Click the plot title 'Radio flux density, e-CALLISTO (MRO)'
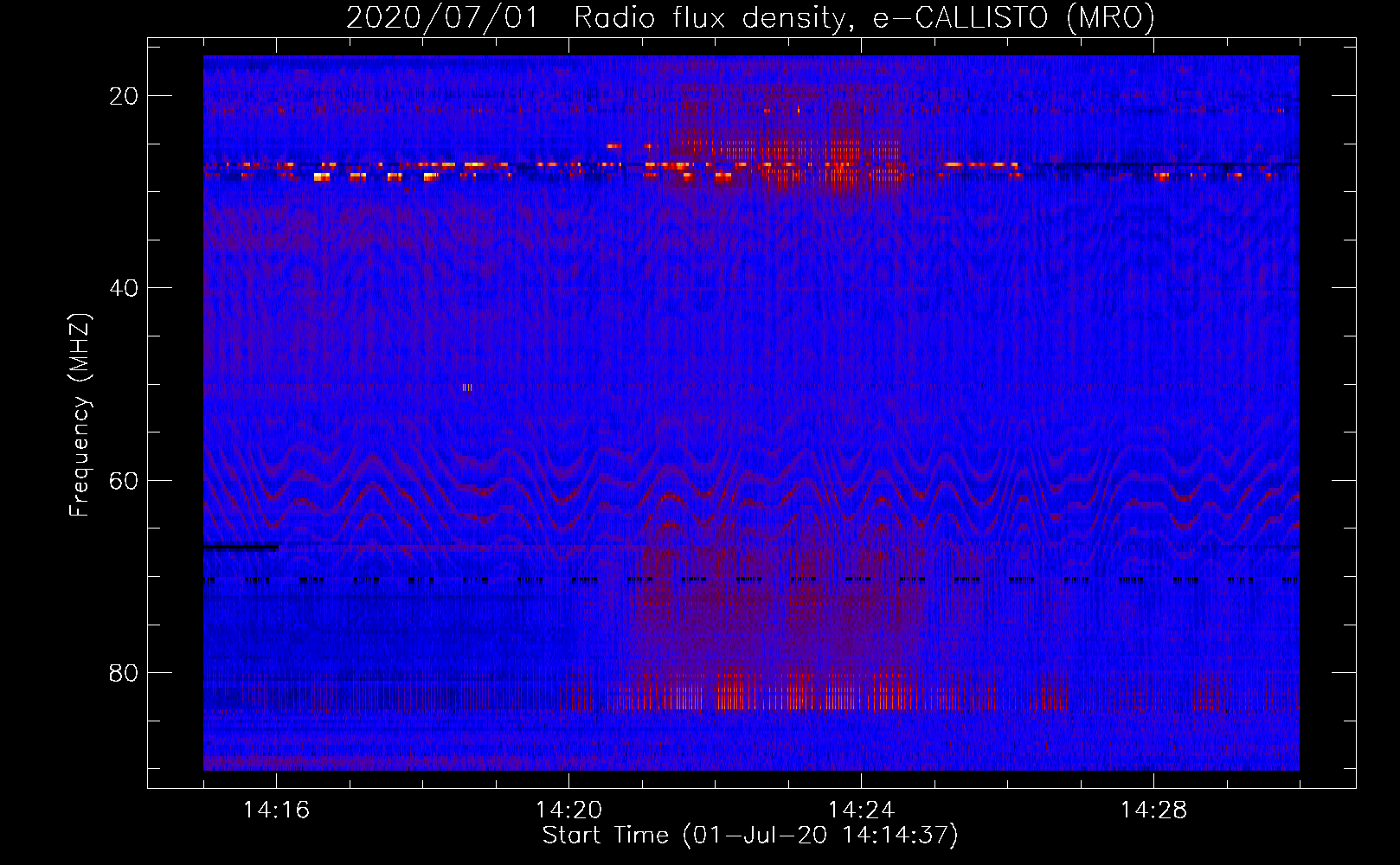The height and width of the screenshot is (865, 1400). pyautogui.click(x=864, y=17)
